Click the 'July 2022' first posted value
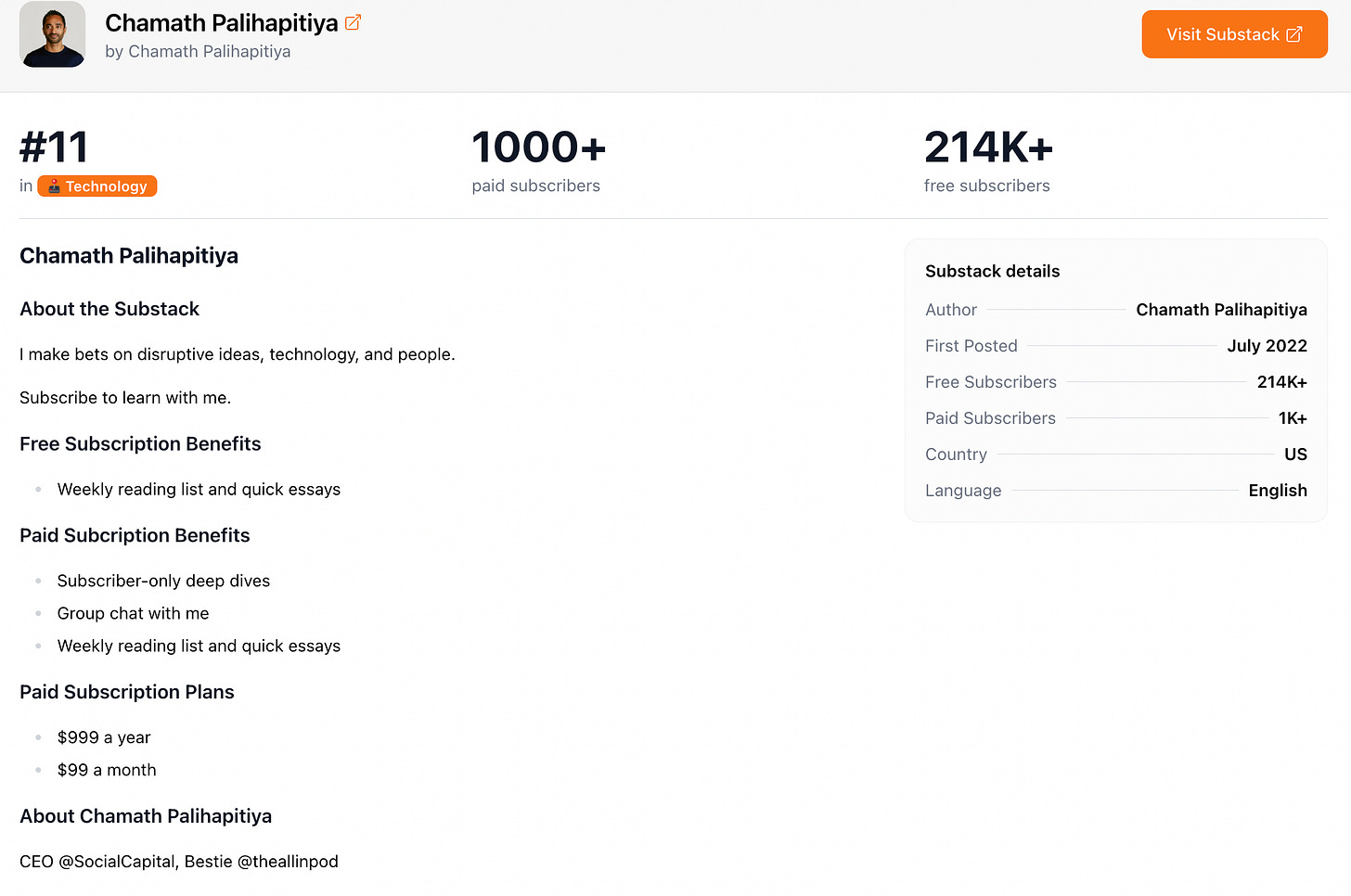This screenshot has height=896, width=1351. click(x=1267, y=346)
